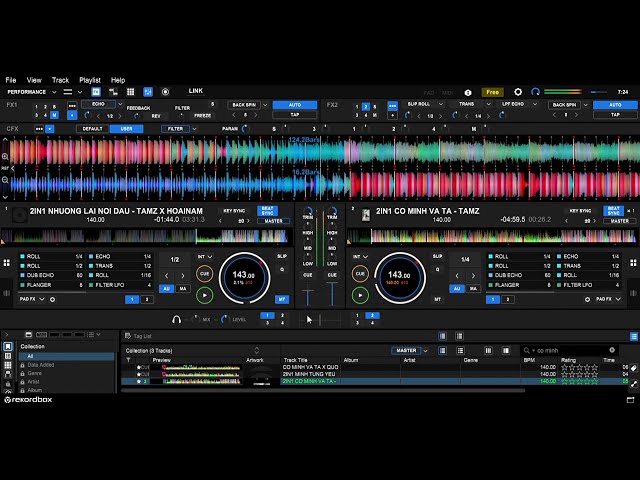Show the sampler grid icon
The image size is (640, 480).
tap(131, 92)
